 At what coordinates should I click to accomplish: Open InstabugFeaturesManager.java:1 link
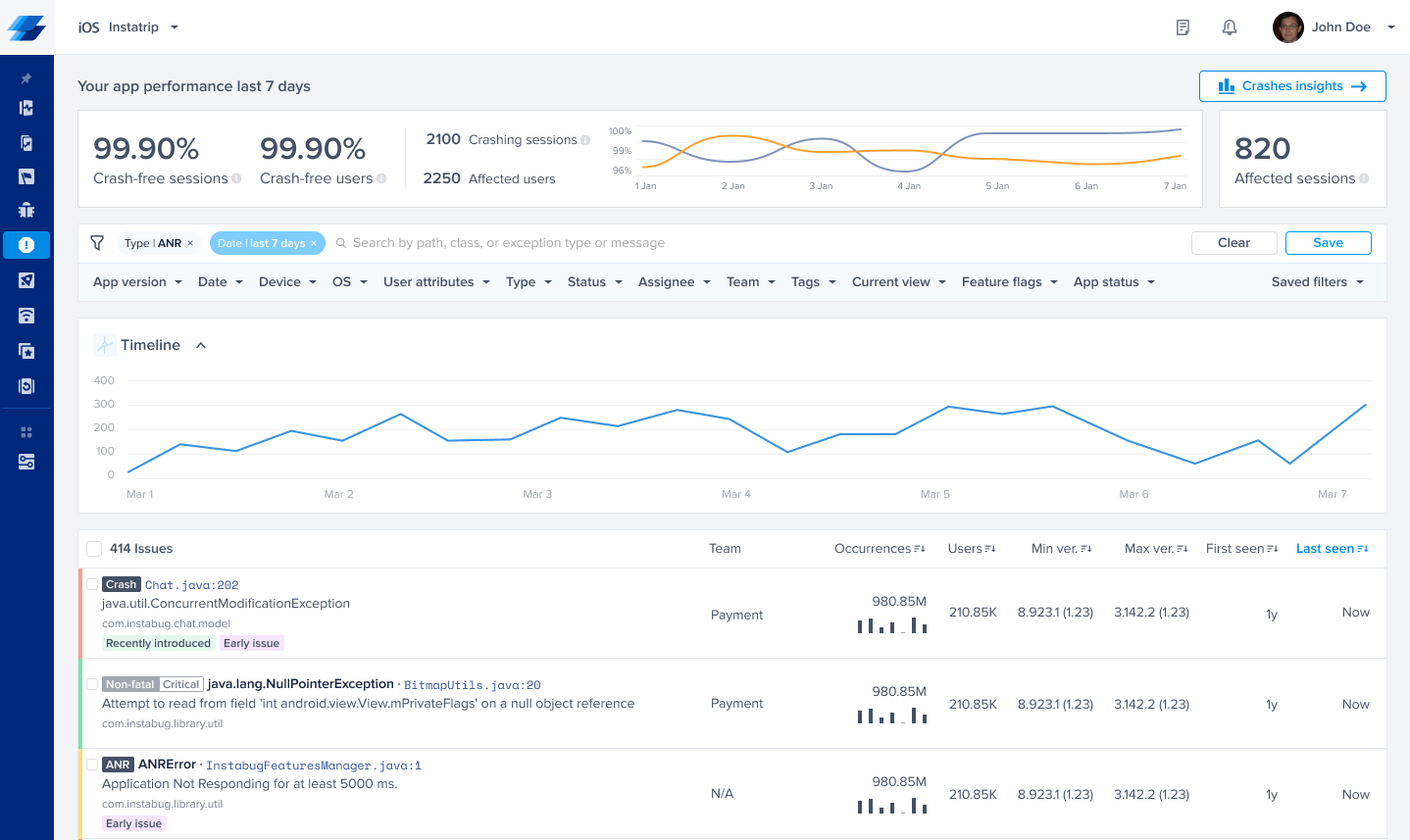click(x=314, y=766)
